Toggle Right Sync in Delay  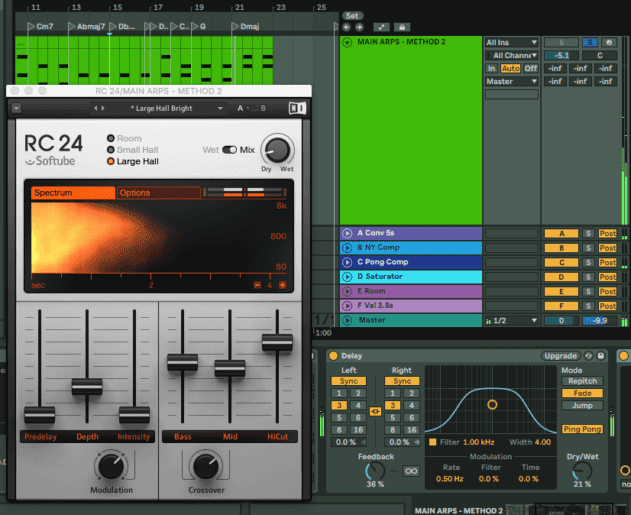pos(402,381)
